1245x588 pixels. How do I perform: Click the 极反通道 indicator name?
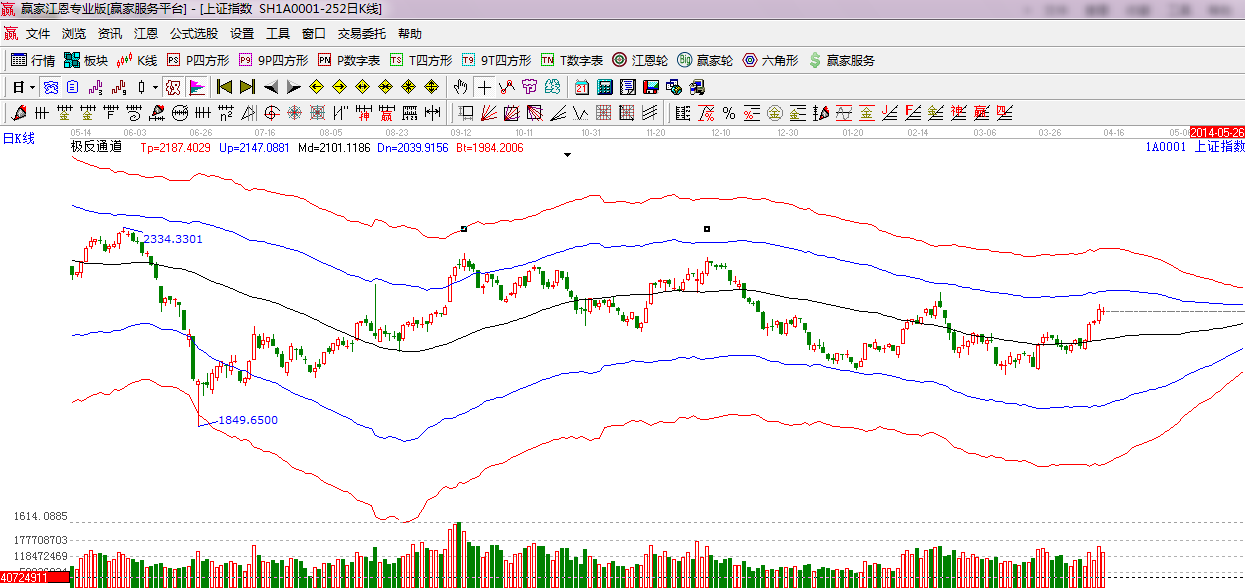pos(96,147)
